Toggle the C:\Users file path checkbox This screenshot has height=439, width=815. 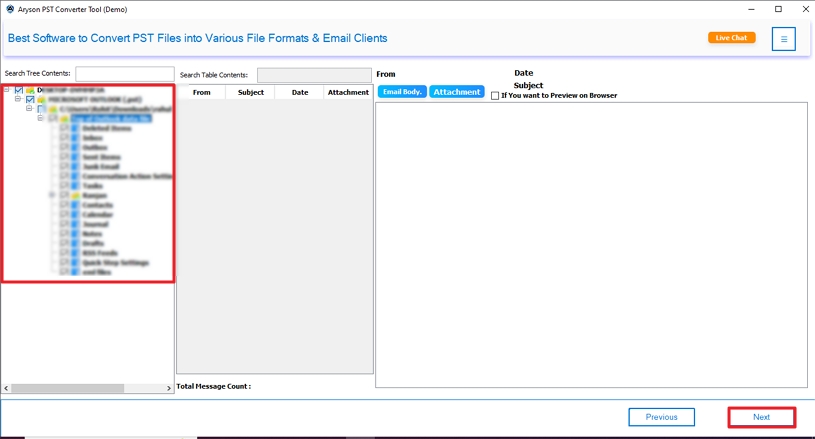(42, 109)
